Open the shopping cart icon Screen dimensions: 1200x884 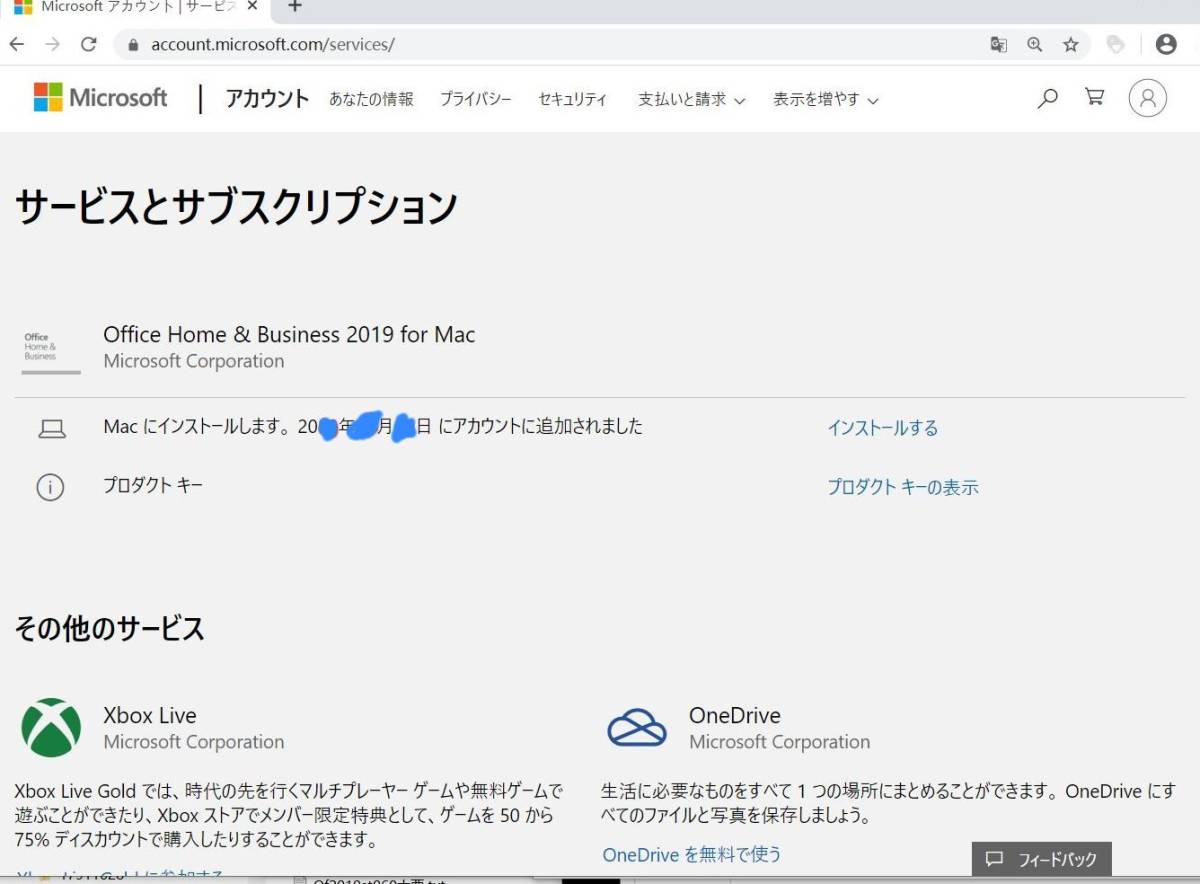[1095, 97]
